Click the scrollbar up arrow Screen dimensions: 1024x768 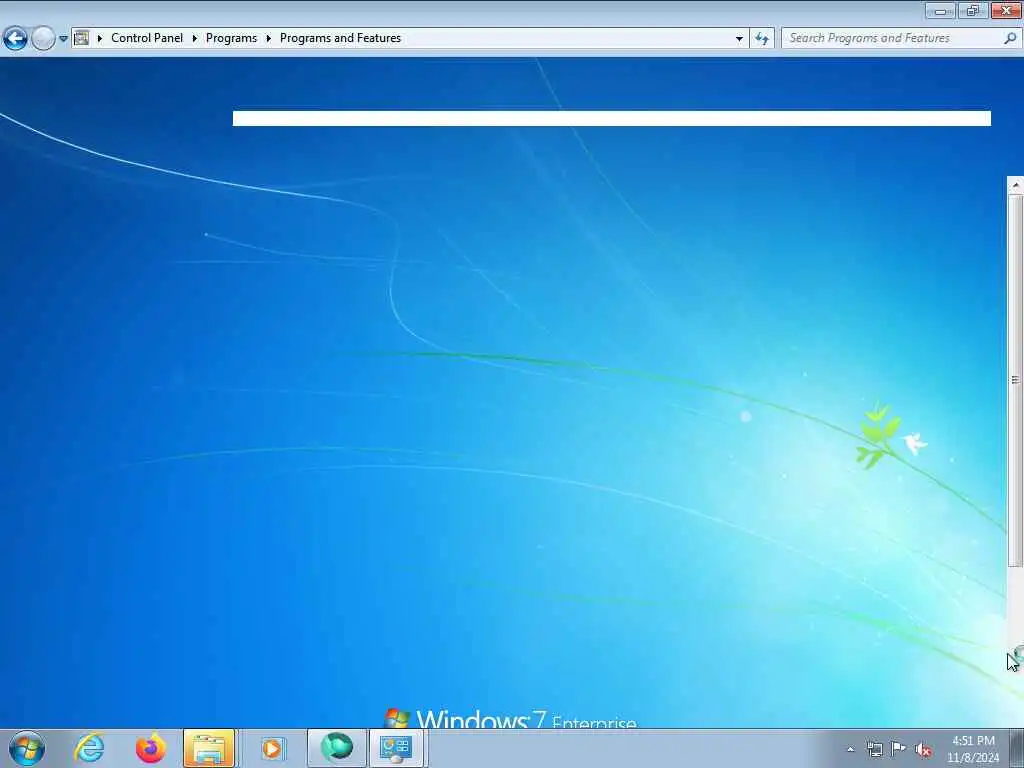1016,185
